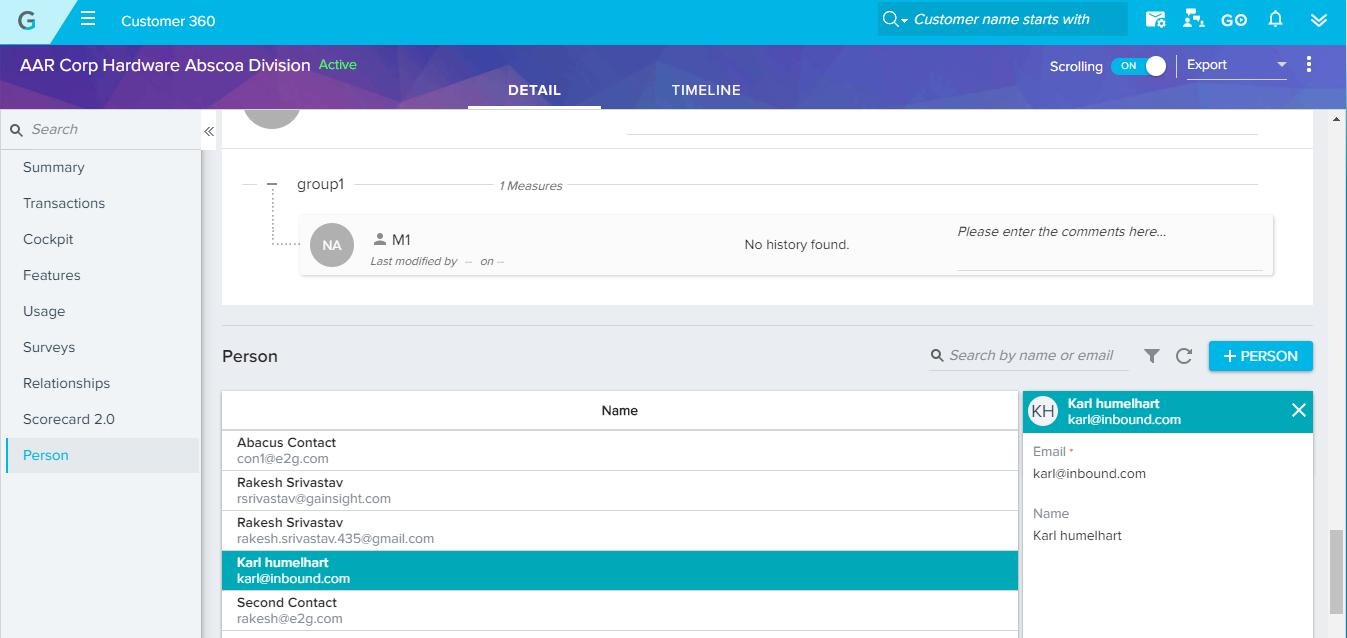The width and height of the screenshot is (1347, 638).
Task: Select the Abacus Contact row
Action: [620, 450]
